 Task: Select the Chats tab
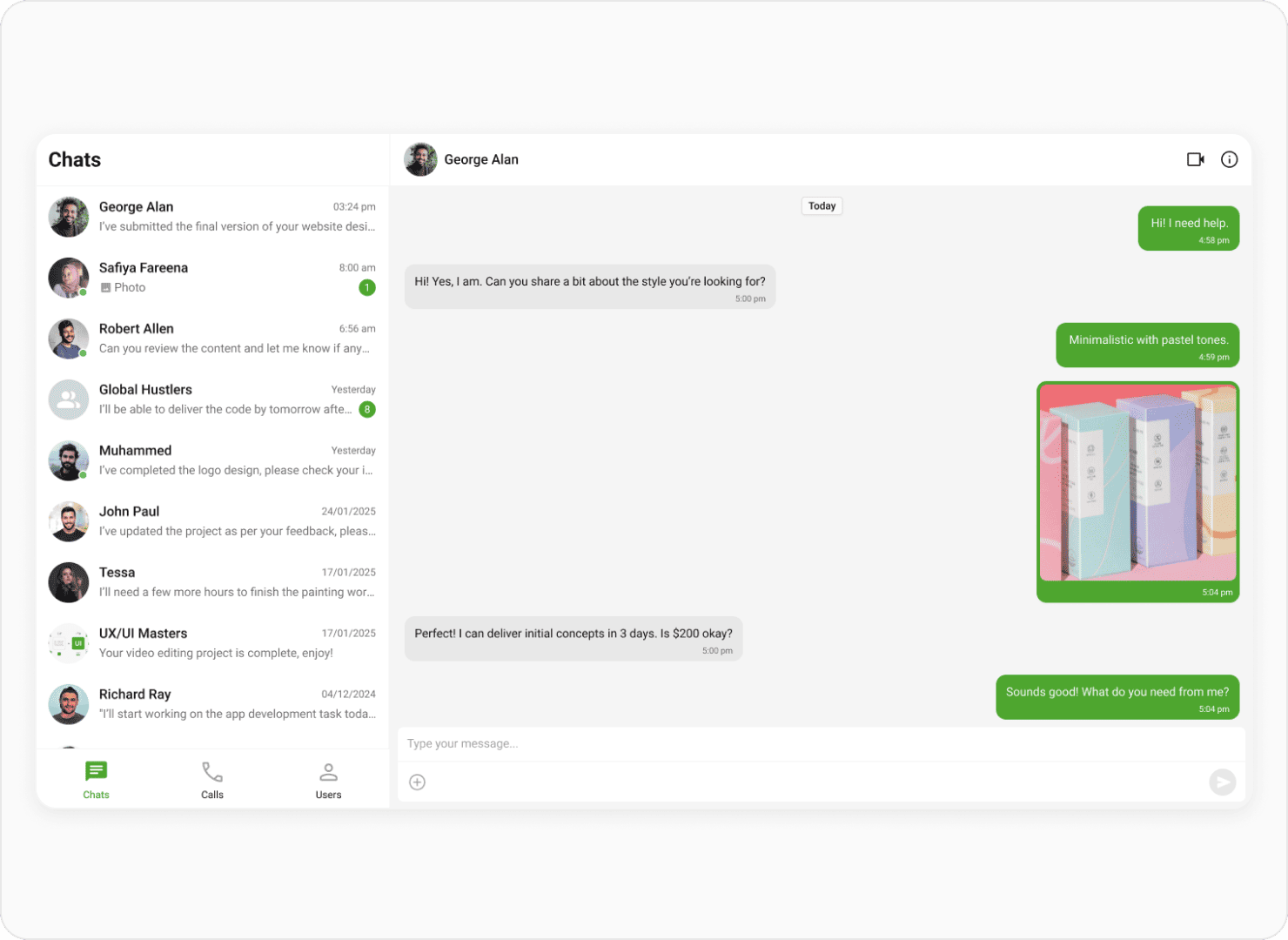pos(96,780)
